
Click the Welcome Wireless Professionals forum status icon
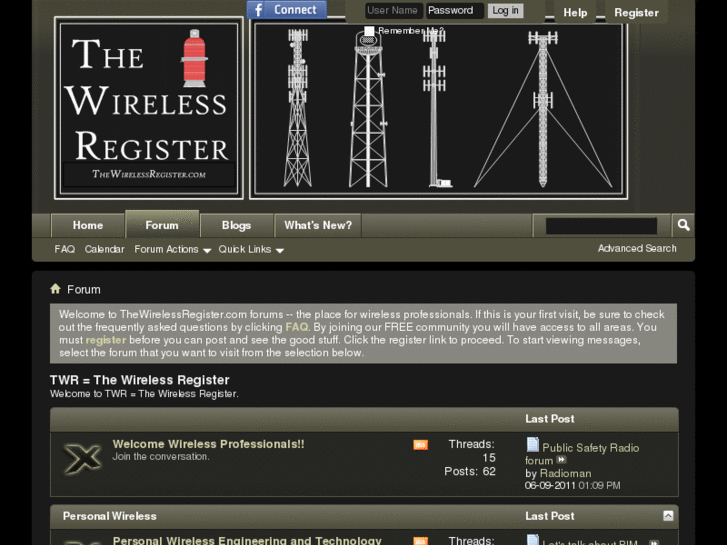(82, 459)
